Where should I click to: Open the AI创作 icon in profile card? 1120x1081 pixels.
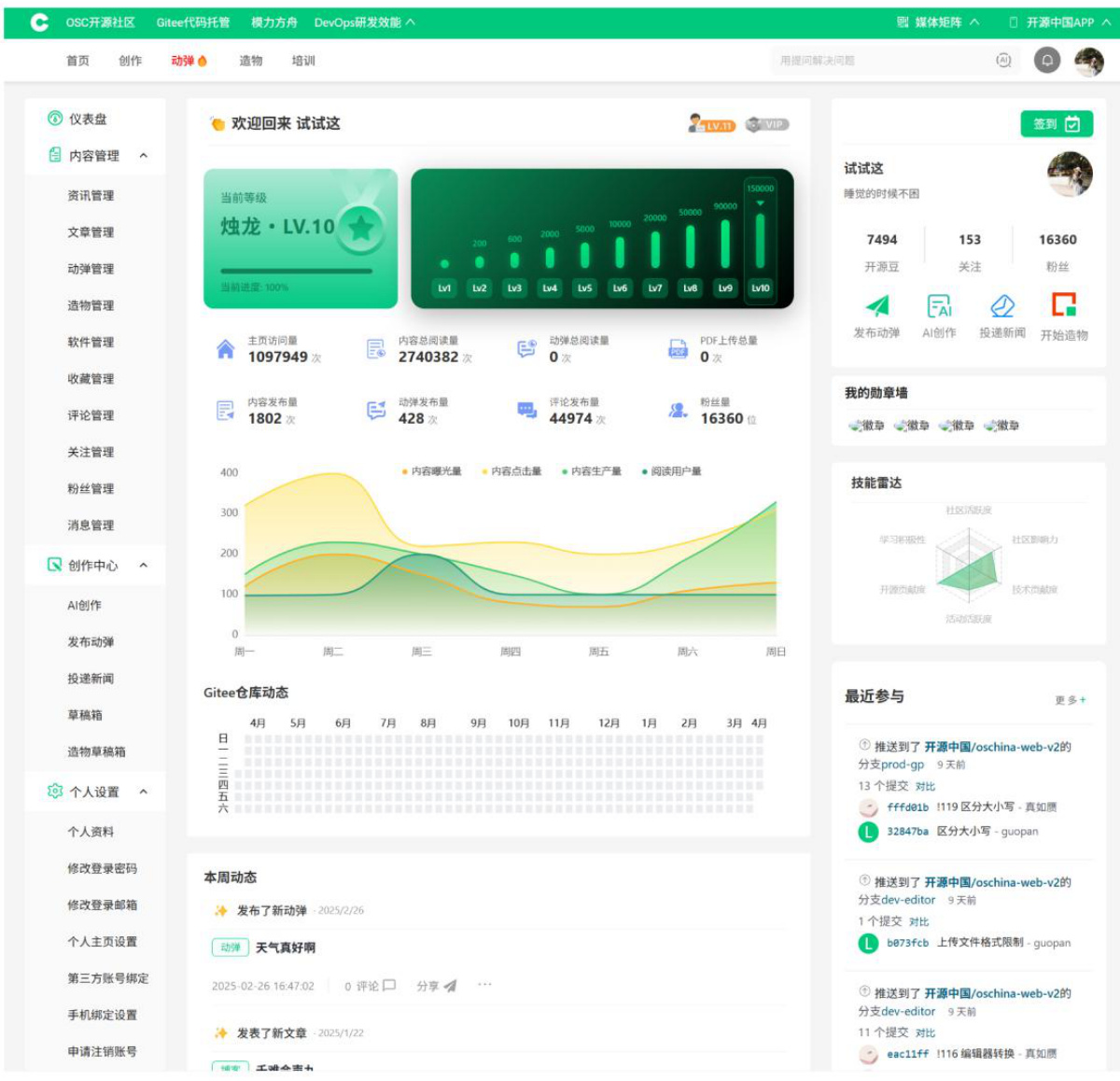click(x=939, y=305)
